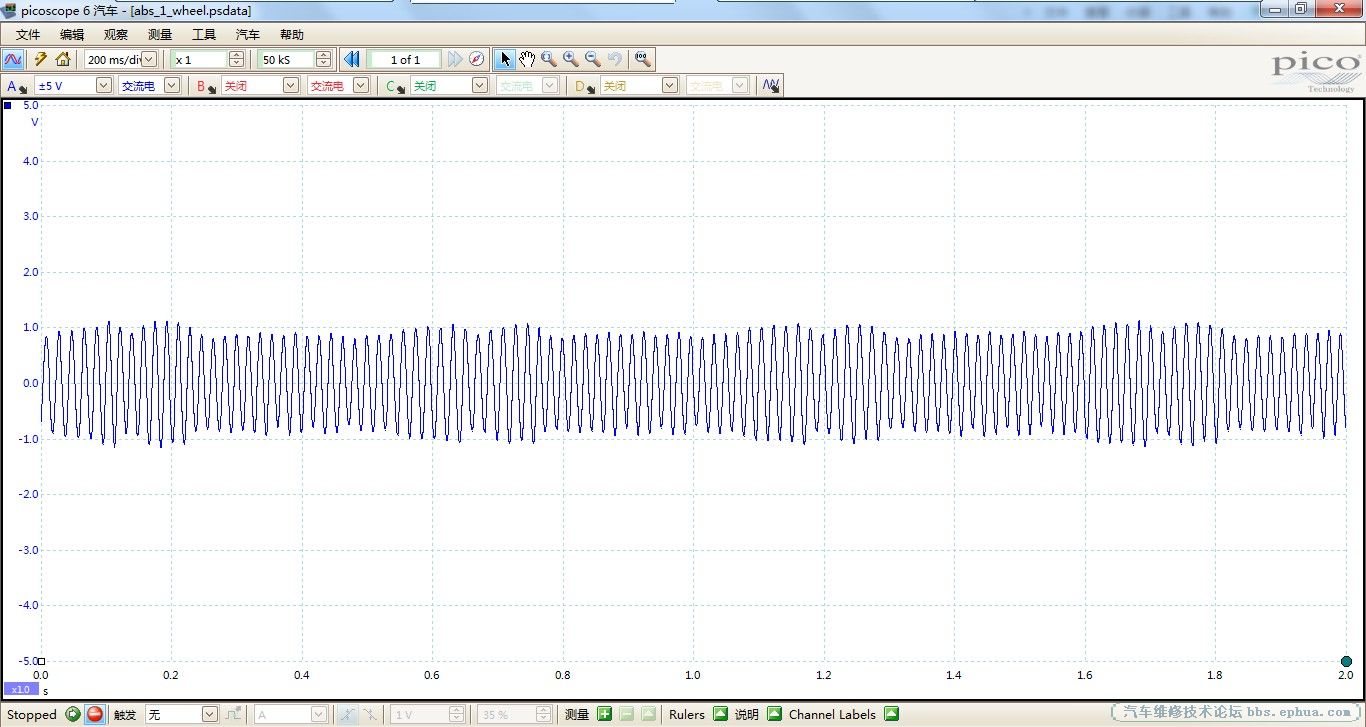Open the 编辑 menu
Viewport: 1366px width, 727px height.
click(x=72, y=34)
